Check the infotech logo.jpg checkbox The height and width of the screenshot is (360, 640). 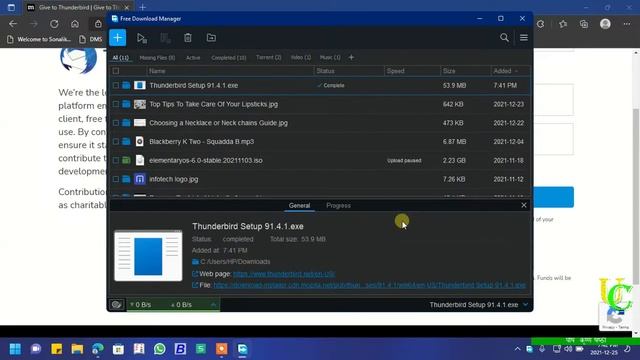[x=116, y=179]
